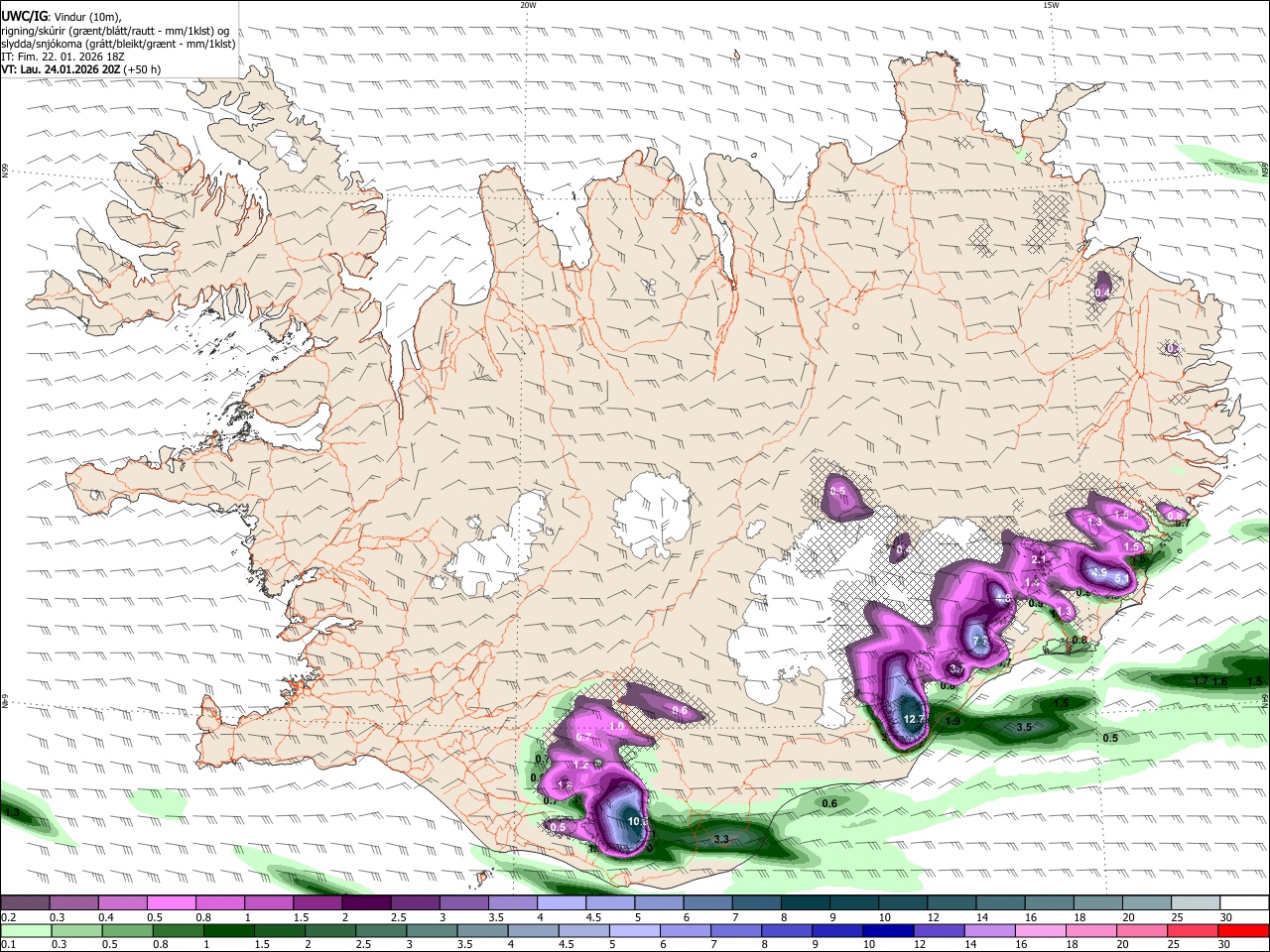Click the bold UWC/IG title text
Screen dimensions: 1270x952
pyautogui.click(x=24, y=16)
